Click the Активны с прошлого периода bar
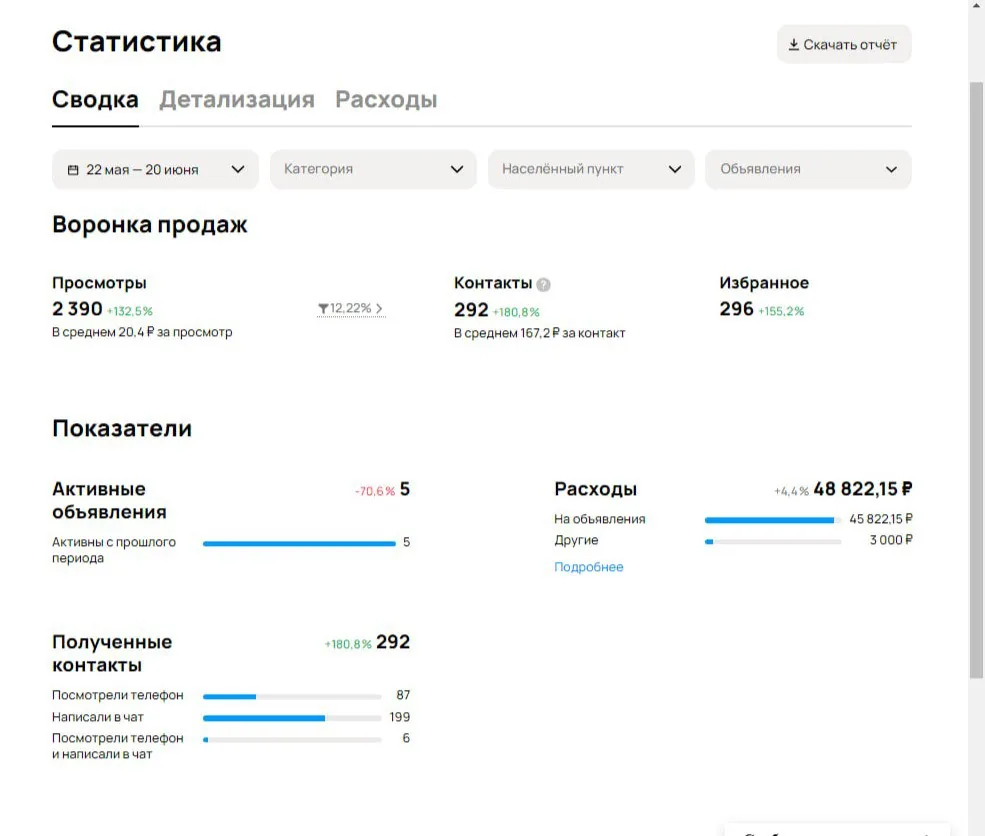 pyautogui.click(x=299, y=543)
